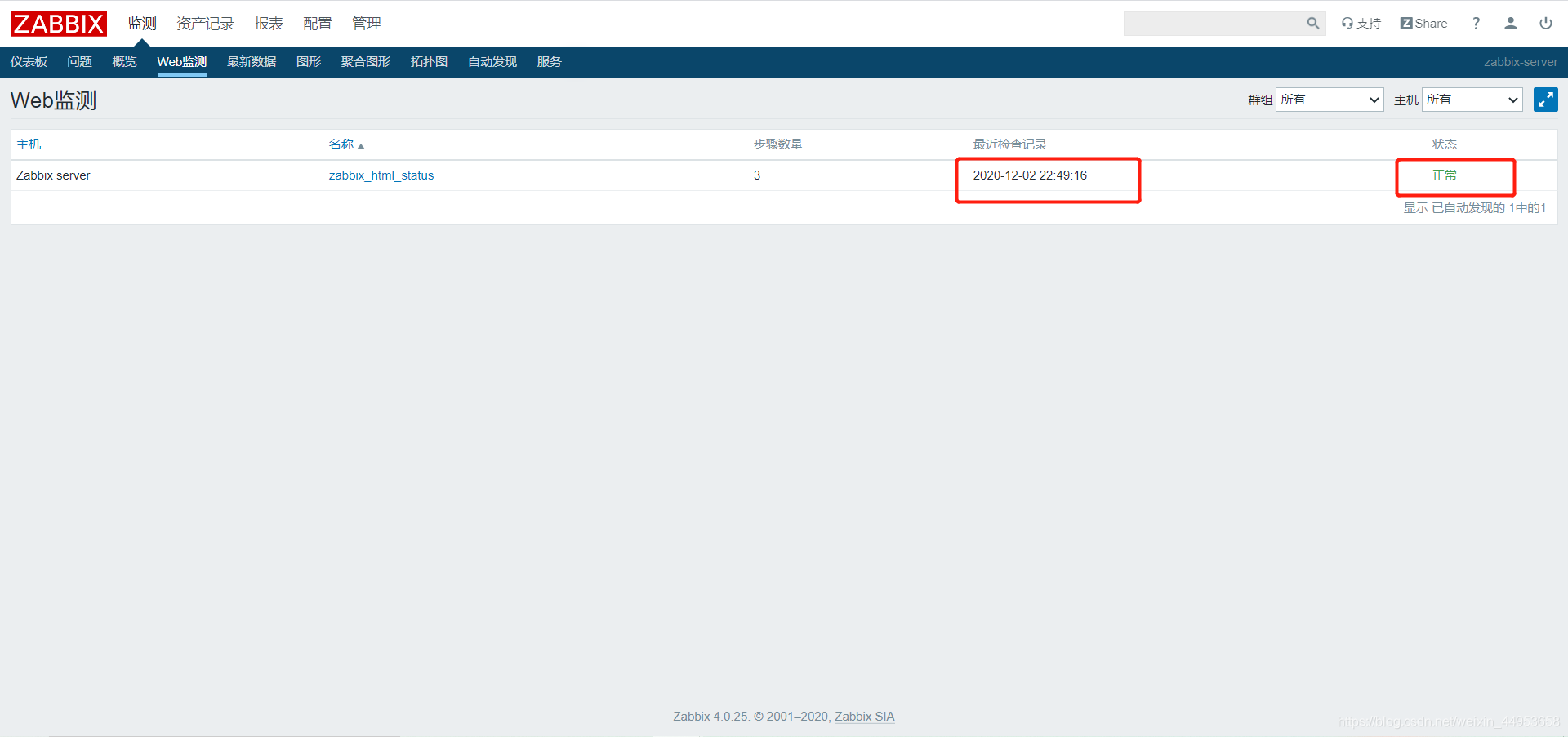Click the Zabbix SIA footer link
This screenshot has width=1568, height=737.
(865, 717)
